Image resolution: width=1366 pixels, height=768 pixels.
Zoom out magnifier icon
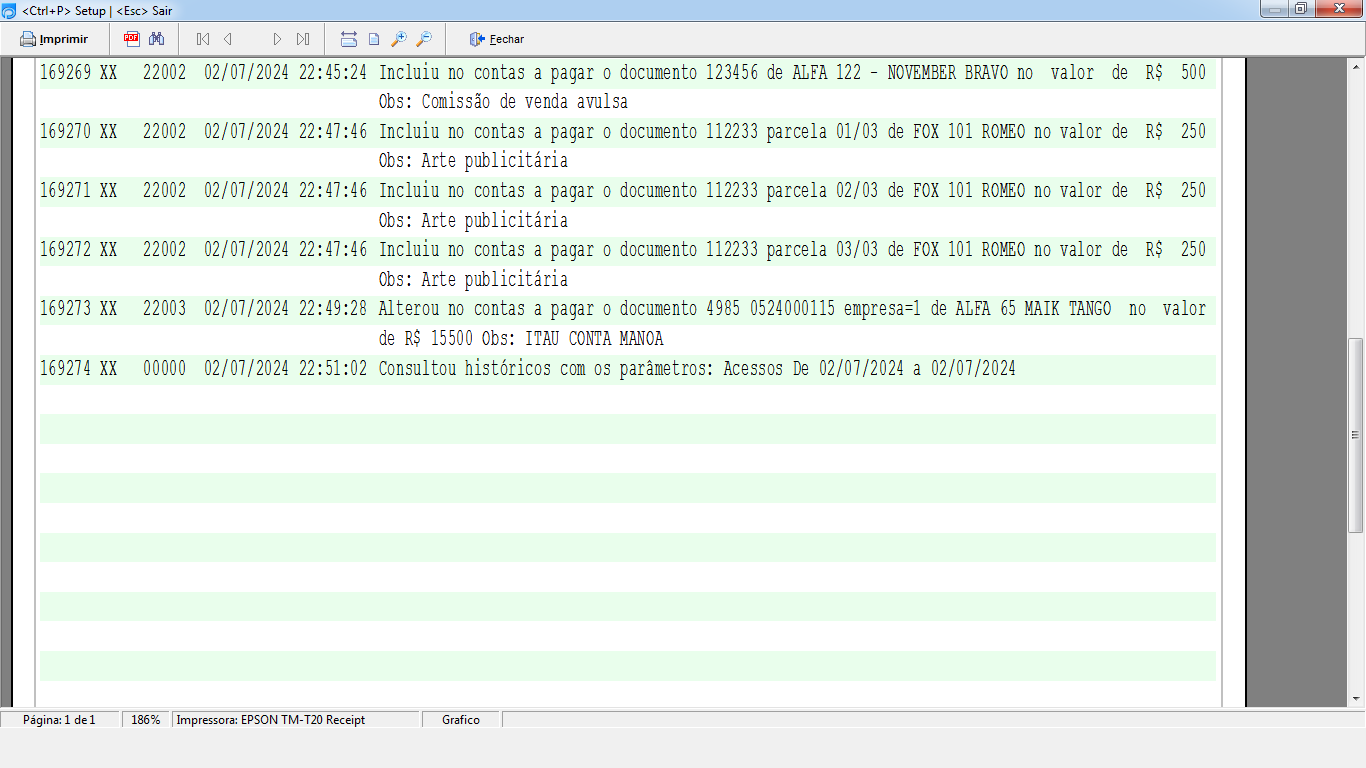pyautogui.click(x=424, y=39)
